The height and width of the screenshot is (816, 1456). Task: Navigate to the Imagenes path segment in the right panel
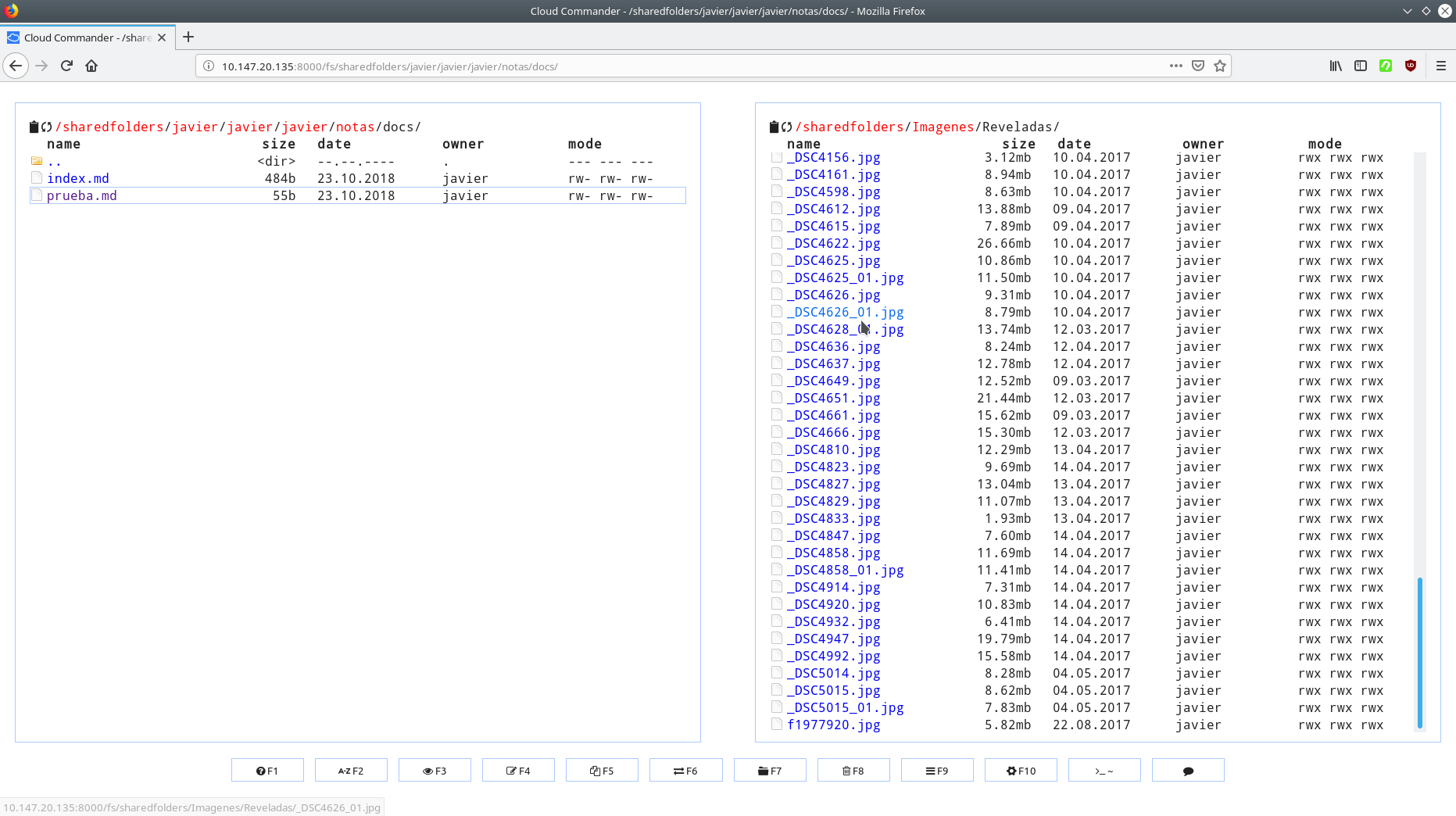(943, 127)
